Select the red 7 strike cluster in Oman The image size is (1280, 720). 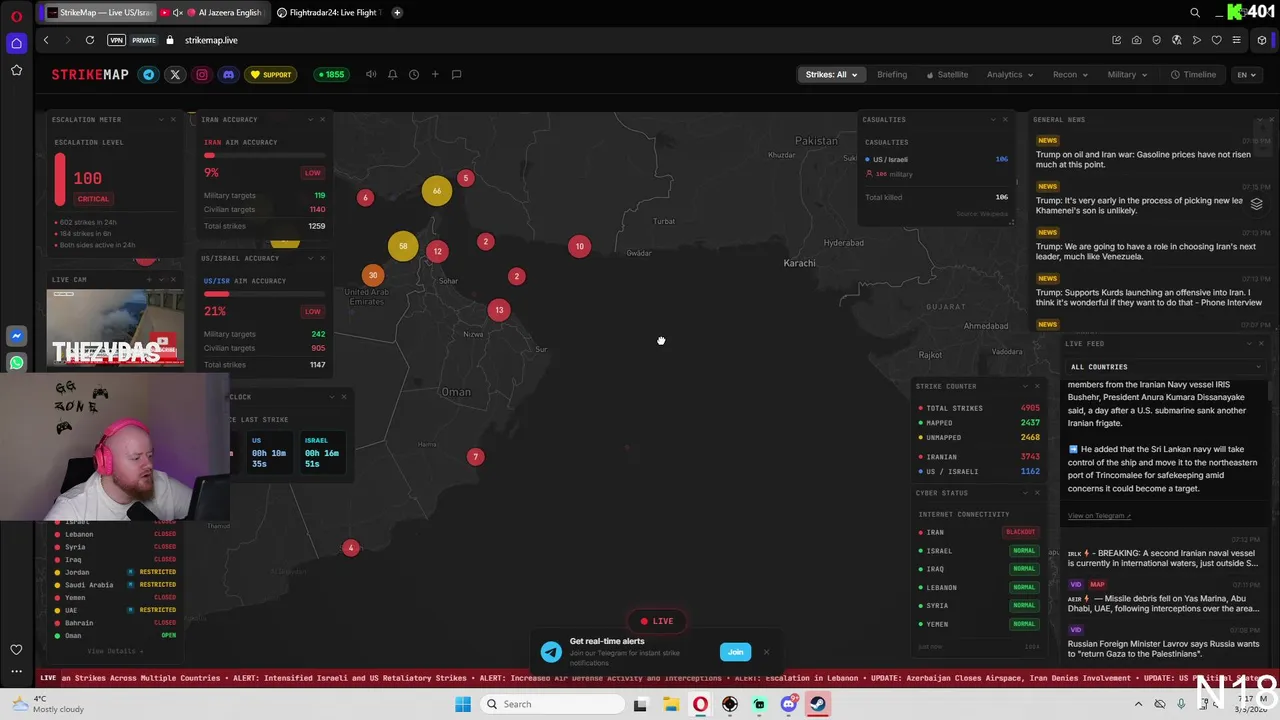[x=475, y=457]
